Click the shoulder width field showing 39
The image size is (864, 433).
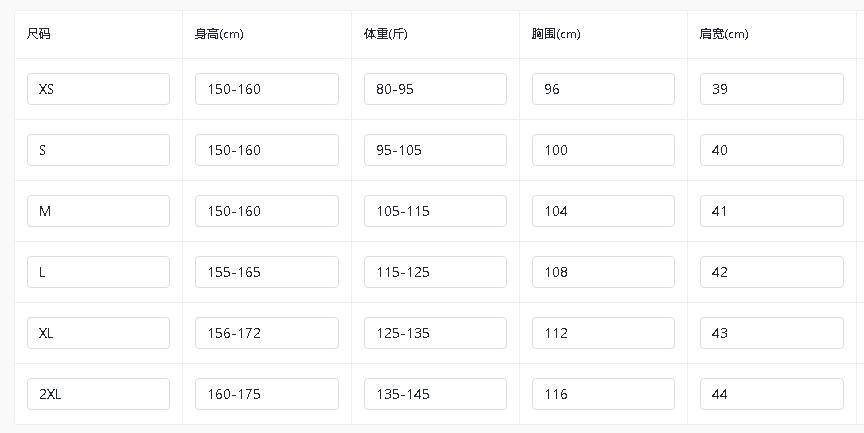[771, 89]
